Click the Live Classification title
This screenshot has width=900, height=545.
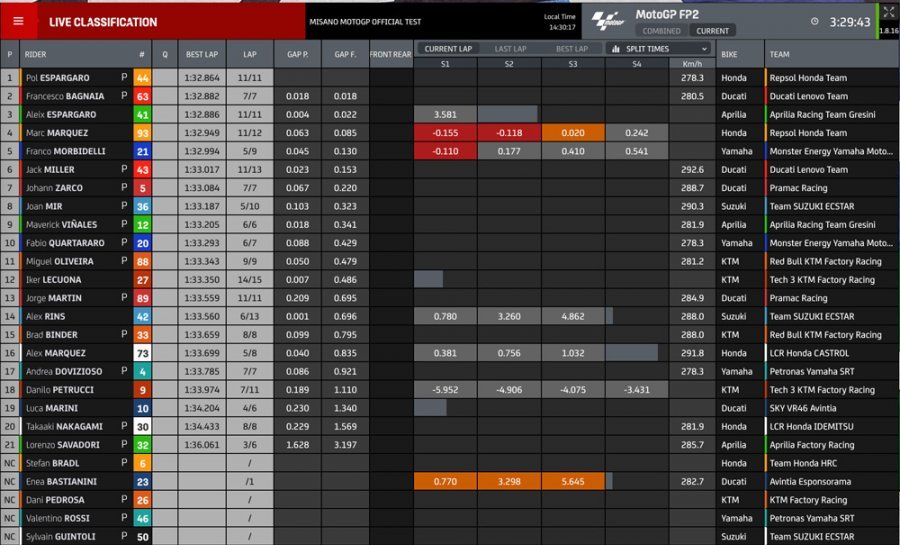pyautogui.click(x=103, y=22)
